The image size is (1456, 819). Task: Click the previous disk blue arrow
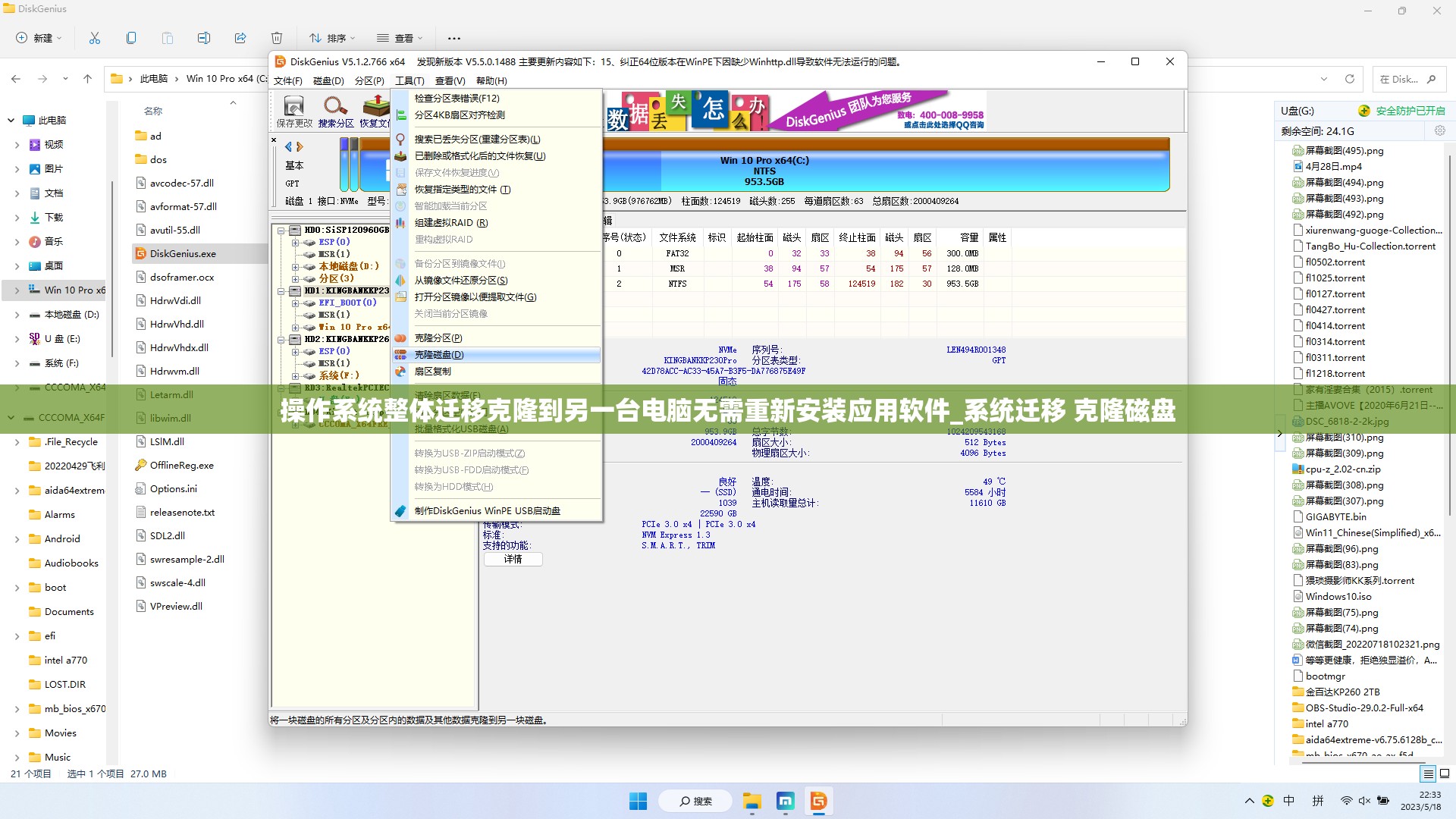(288, 146)
